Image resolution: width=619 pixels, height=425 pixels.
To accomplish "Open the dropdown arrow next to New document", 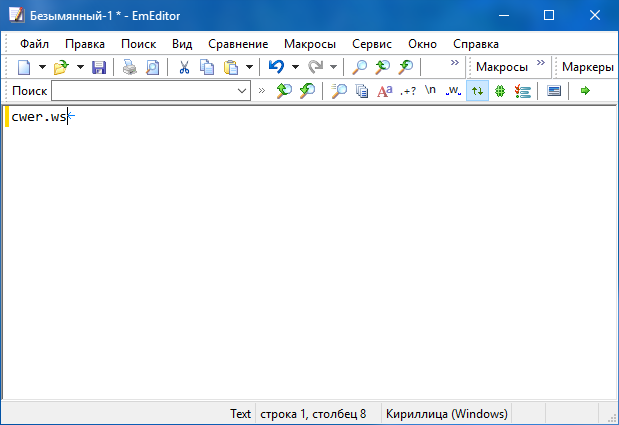I will coord(41,67).
